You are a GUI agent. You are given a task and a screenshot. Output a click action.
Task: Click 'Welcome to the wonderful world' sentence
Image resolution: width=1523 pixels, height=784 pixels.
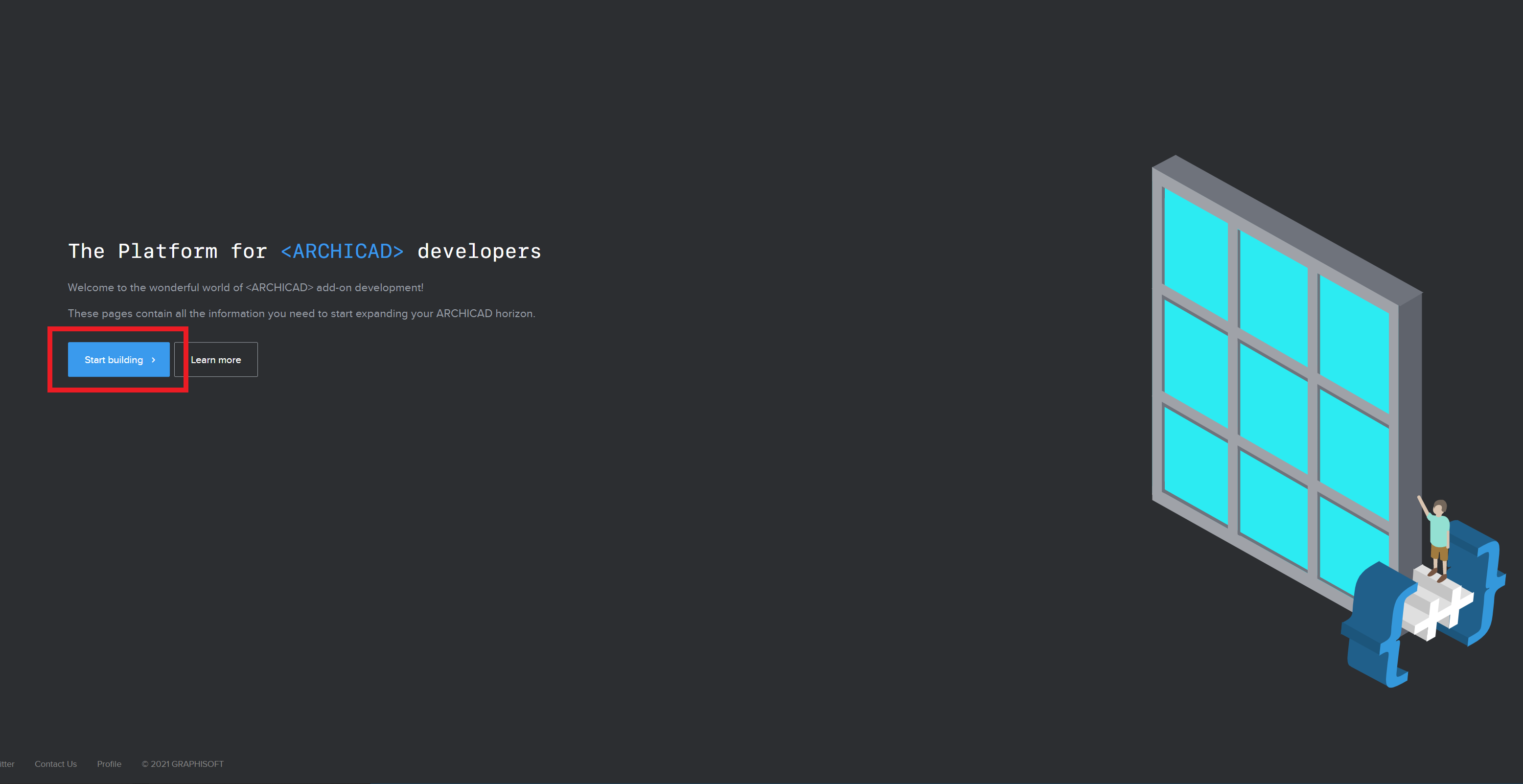click(245, 287)
